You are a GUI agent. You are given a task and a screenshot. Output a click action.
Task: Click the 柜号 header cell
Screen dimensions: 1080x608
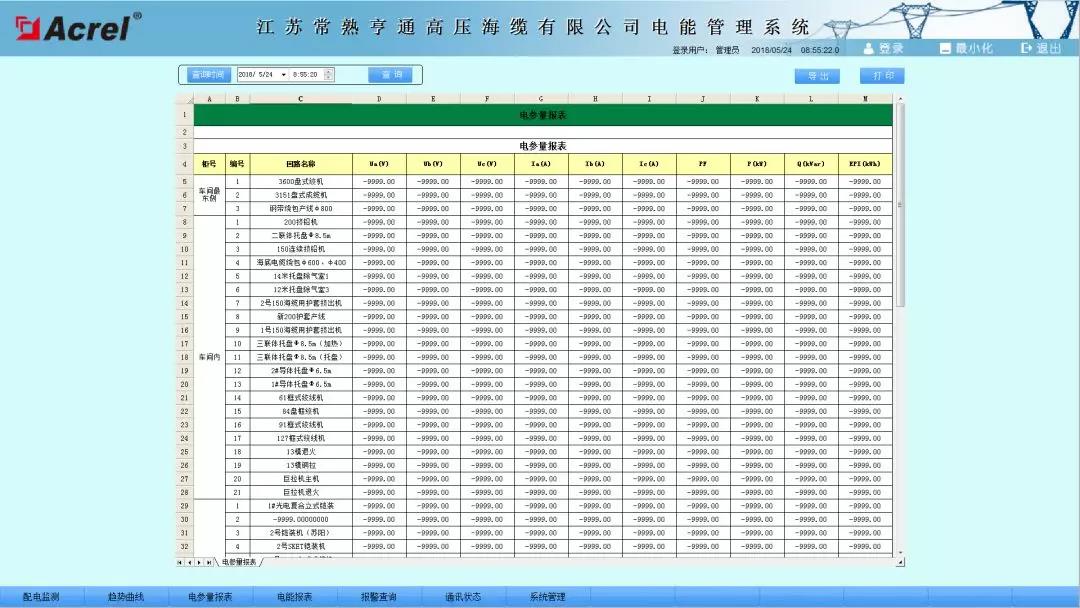[x=209, y=164]
